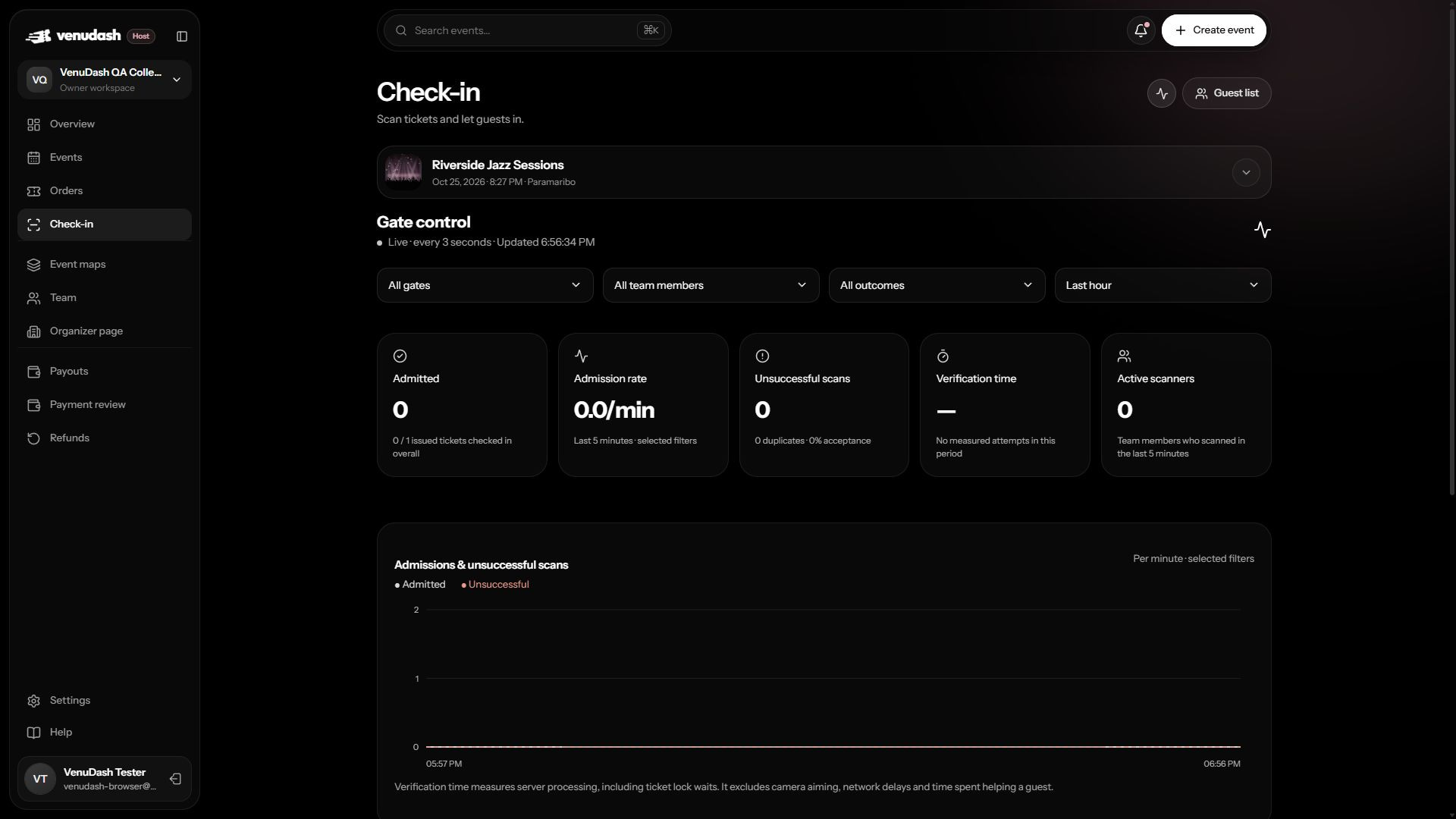This screenshot has width=1456, height=819.
Task: Click the log out icon next to VenuDash Tester
Action: click(x=175, y=779)
